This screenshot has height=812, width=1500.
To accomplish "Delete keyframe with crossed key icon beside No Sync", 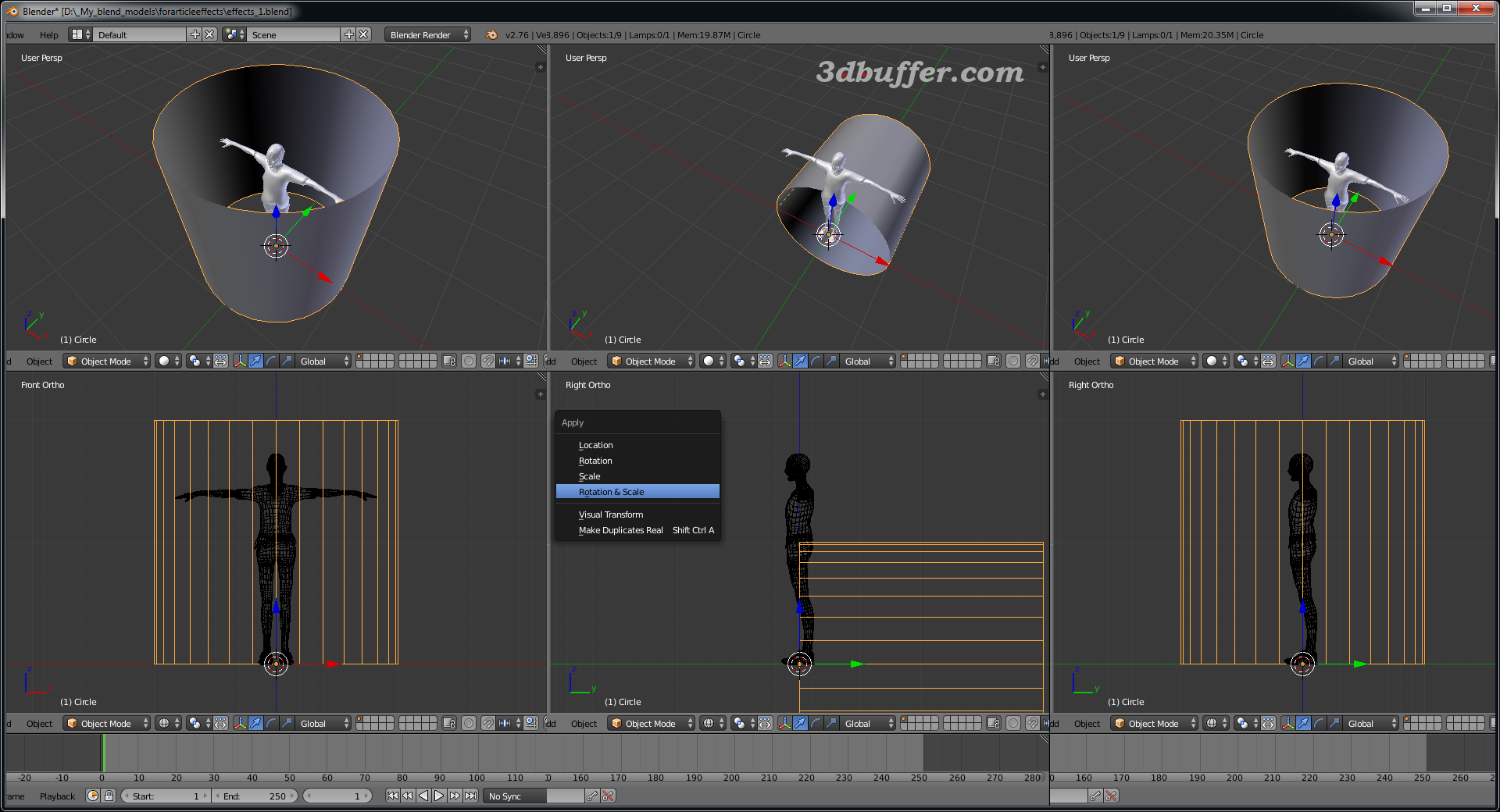I will [608, 796].
